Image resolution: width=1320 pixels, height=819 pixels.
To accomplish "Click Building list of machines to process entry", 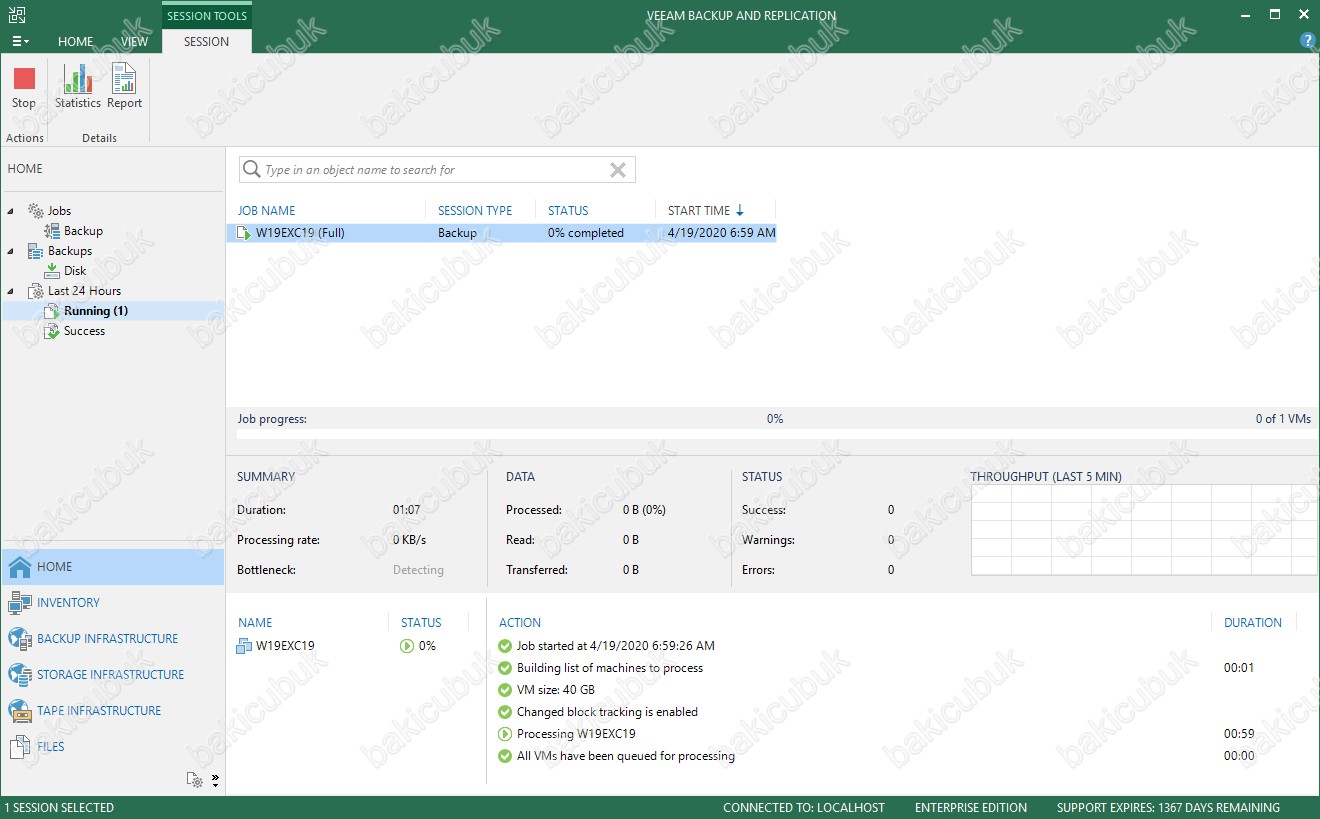I will click(x=610, y=668).
